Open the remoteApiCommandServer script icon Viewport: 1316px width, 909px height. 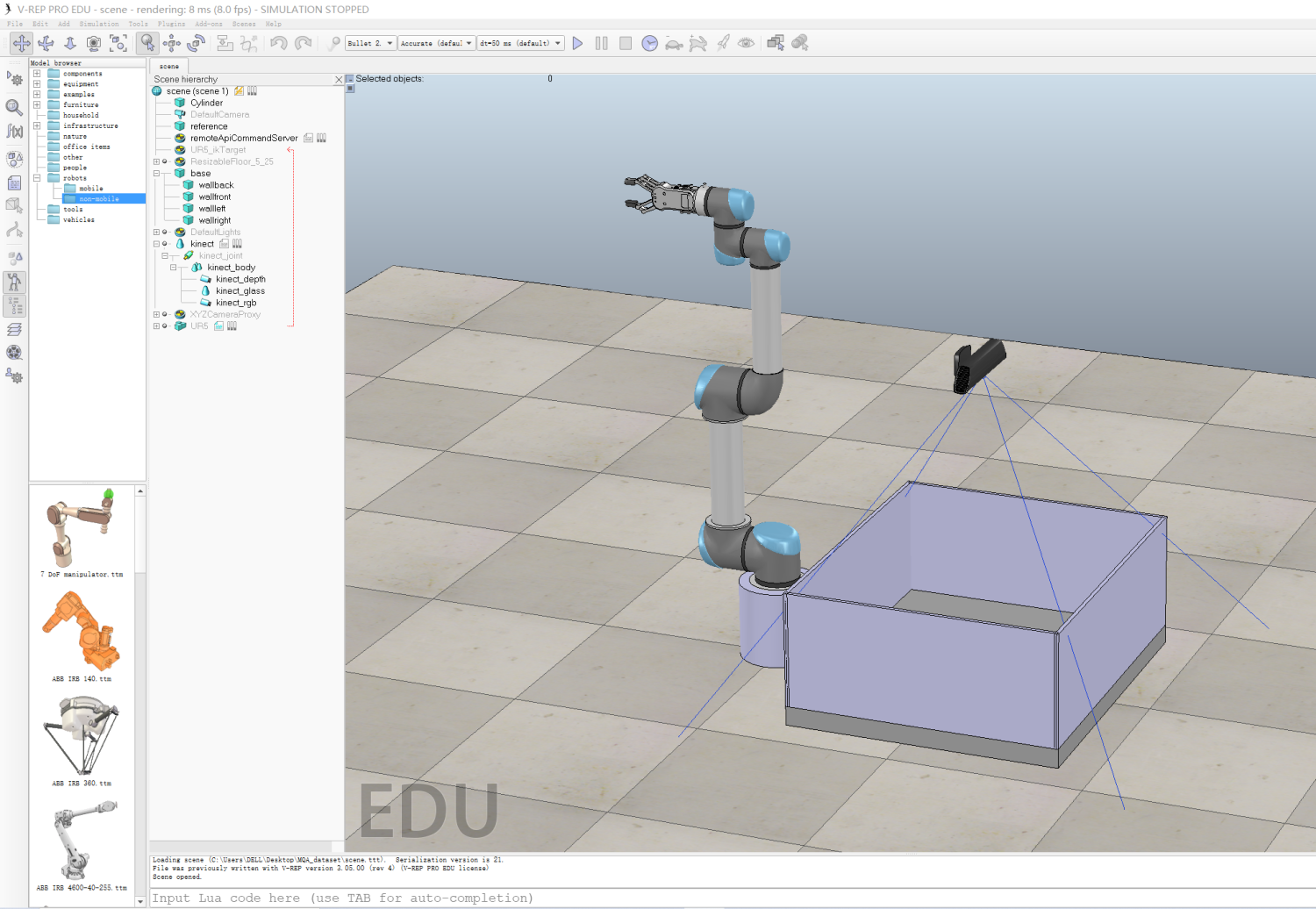pos(309,139)
